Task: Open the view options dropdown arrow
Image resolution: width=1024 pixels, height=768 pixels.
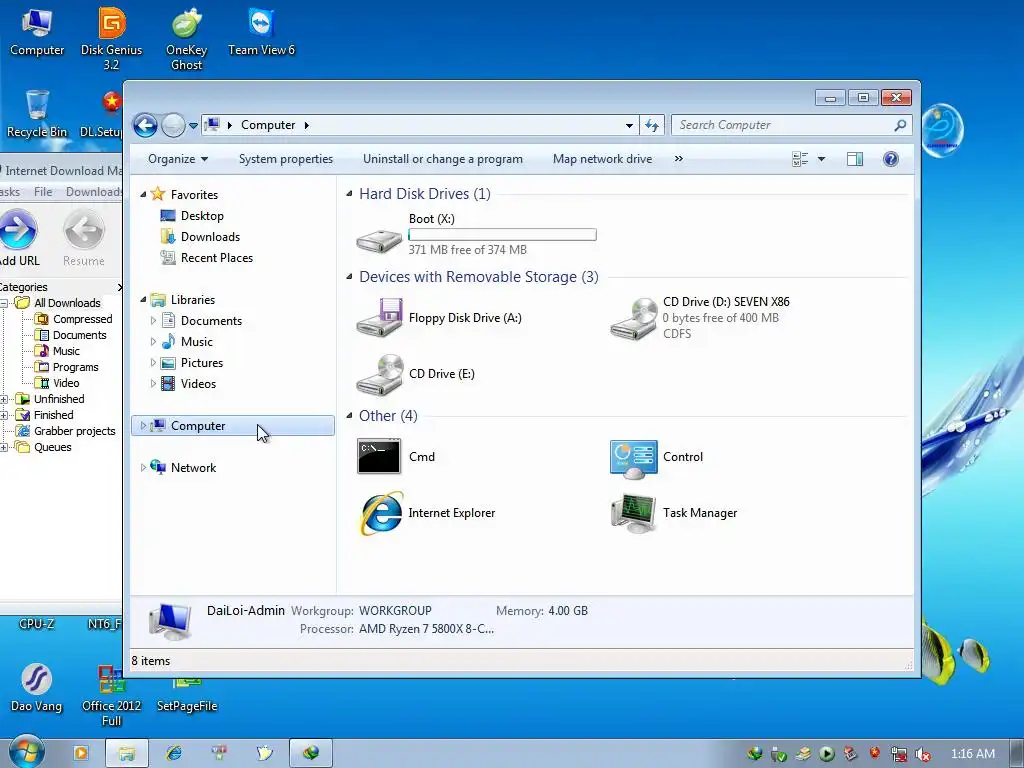Action: [822, 159]
